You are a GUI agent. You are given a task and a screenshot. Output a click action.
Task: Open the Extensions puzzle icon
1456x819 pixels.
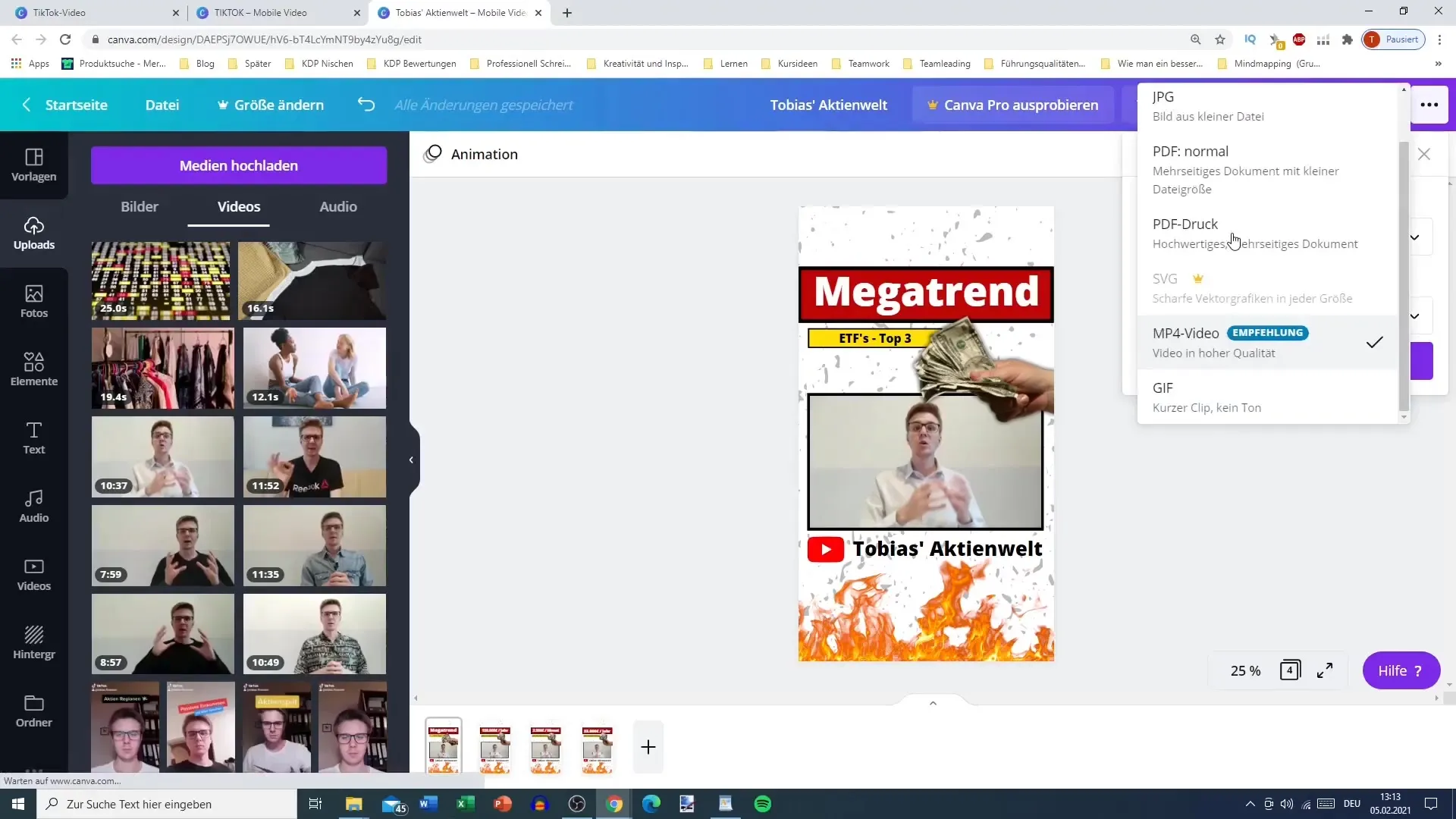coord(1348,39)
